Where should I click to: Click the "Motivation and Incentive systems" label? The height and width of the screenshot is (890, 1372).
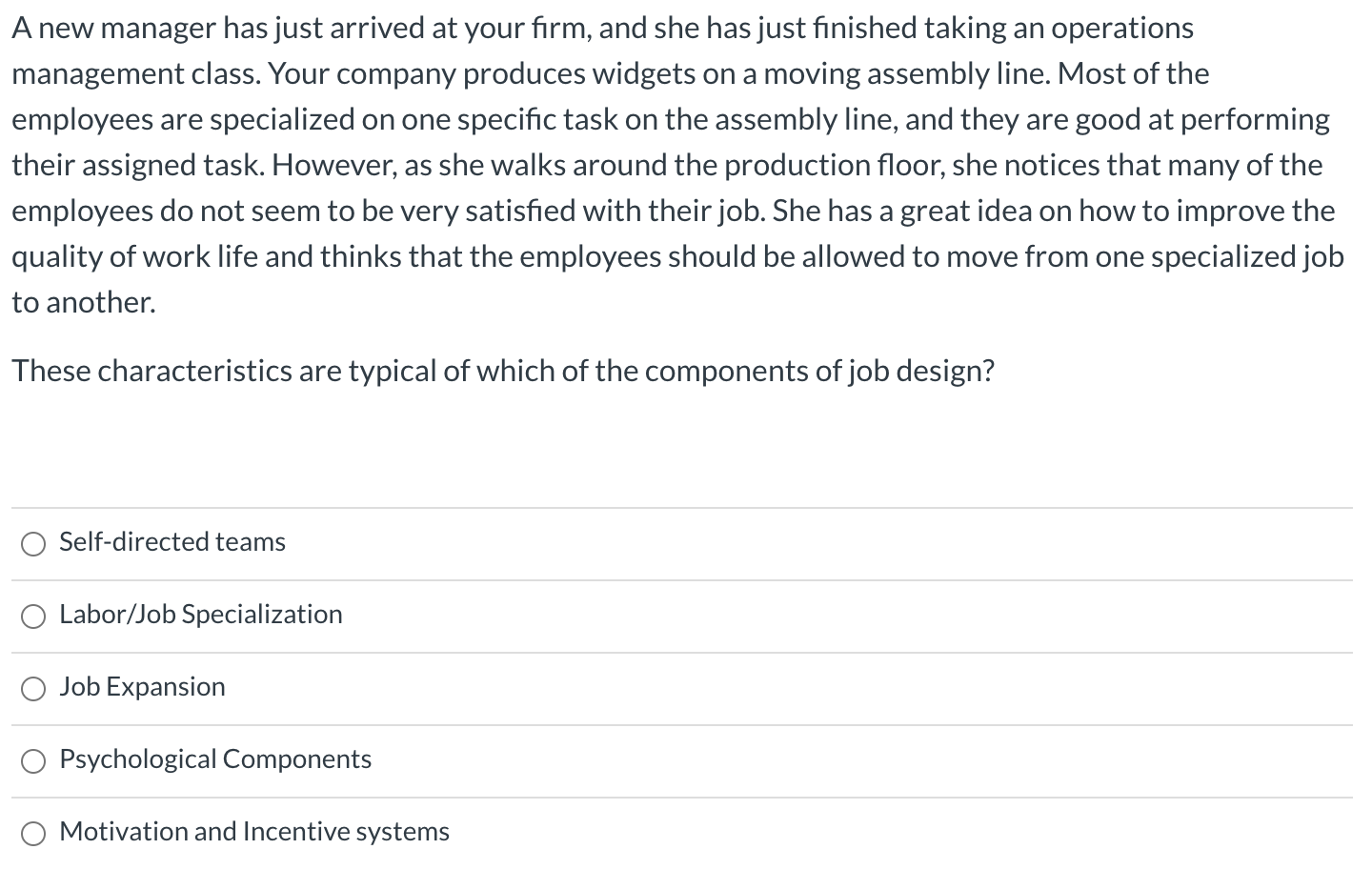[x=254, y=832]
